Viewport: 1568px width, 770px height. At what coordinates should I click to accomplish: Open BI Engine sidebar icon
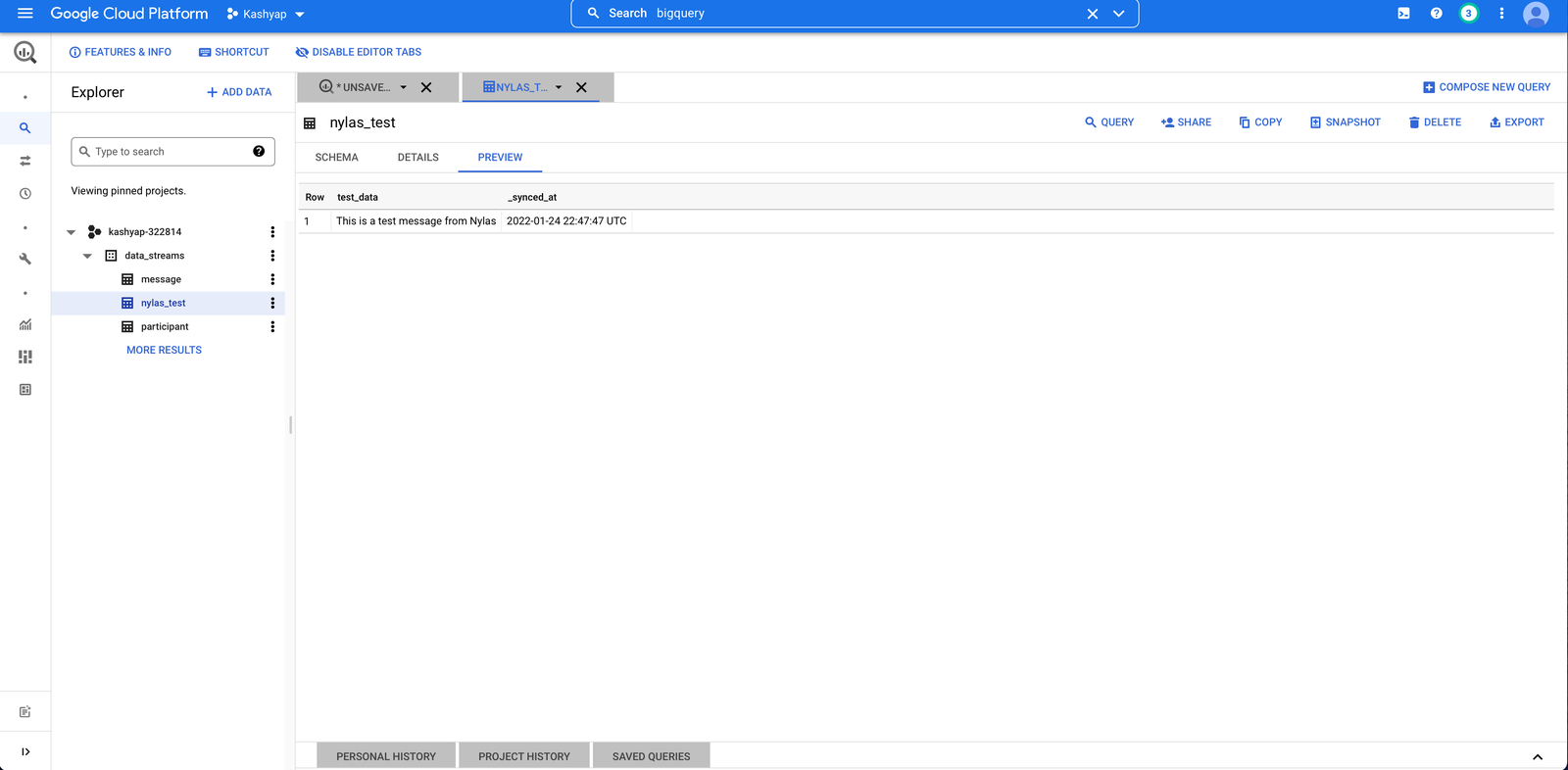tap(25, 390)
